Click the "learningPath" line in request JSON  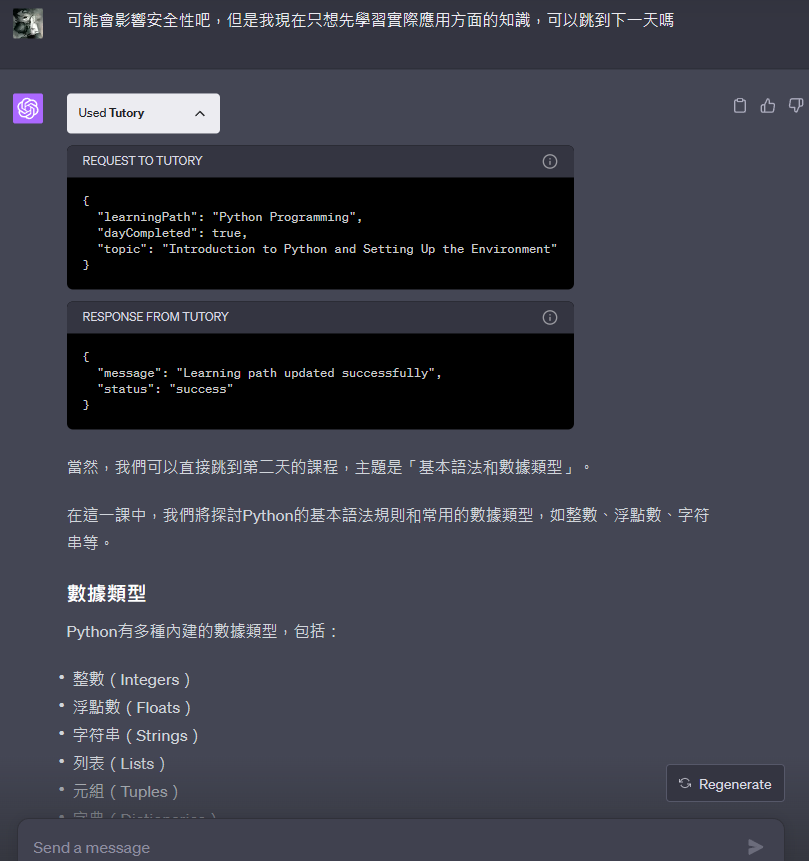pyautogui.click(x=230, y=217)
